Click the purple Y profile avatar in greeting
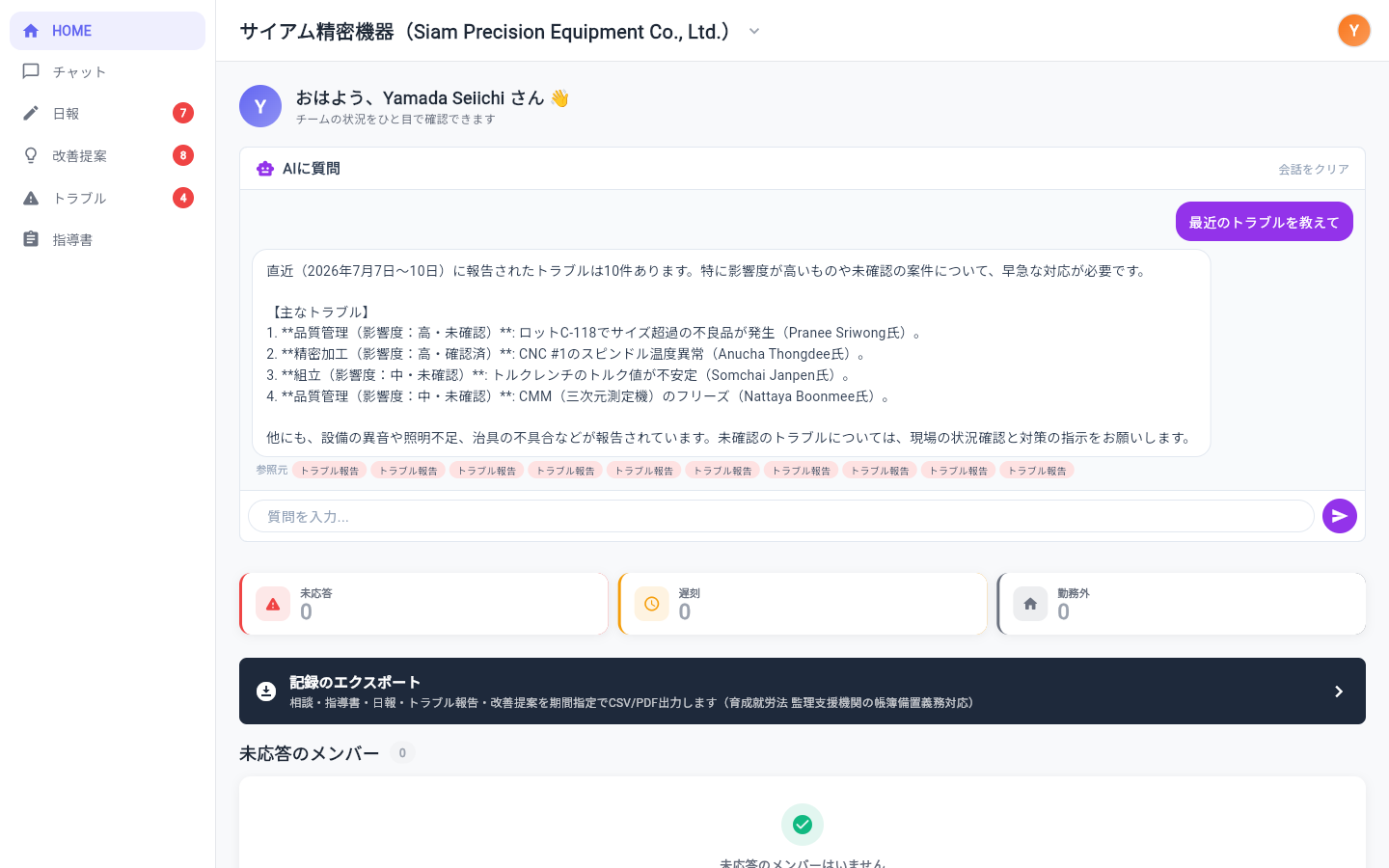This screenshot has height=868, width=1389. click(260, 106)
